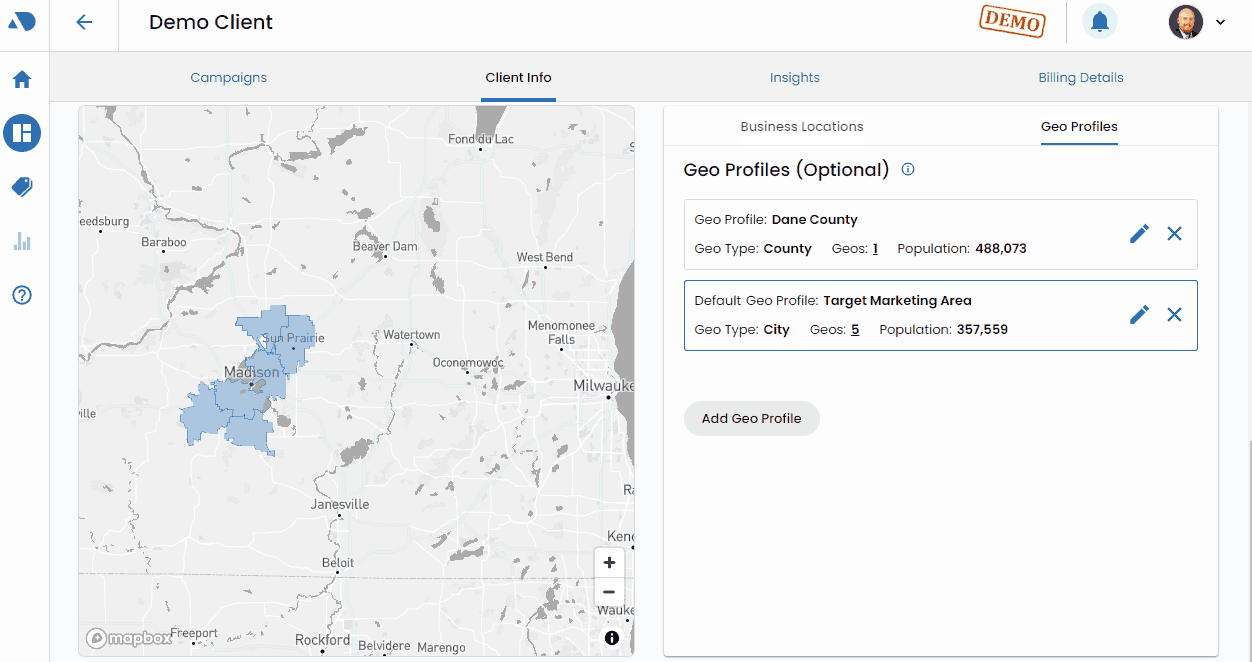
Task: Zoom in on the map
Action: [x=609, y=562]
